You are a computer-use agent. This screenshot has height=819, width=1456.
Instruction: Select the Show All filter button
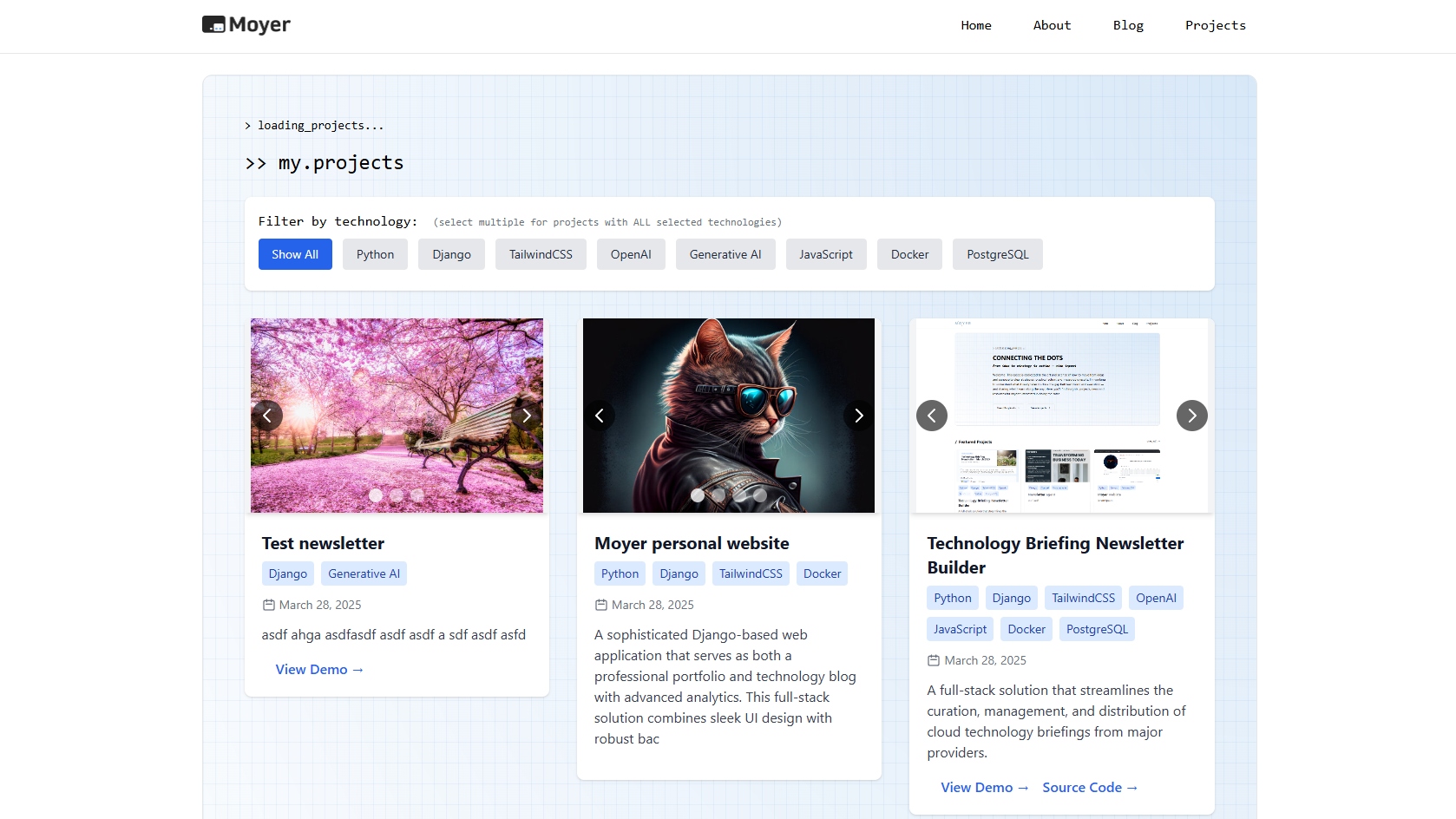tap(295, 254)
